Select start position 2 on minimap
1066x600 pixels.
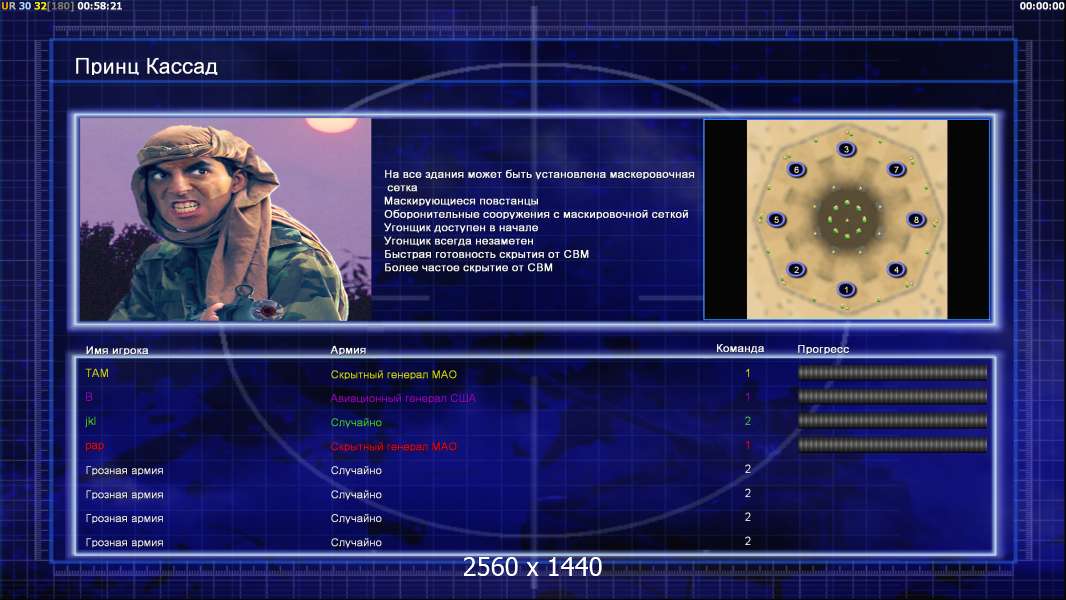(796, 270)
